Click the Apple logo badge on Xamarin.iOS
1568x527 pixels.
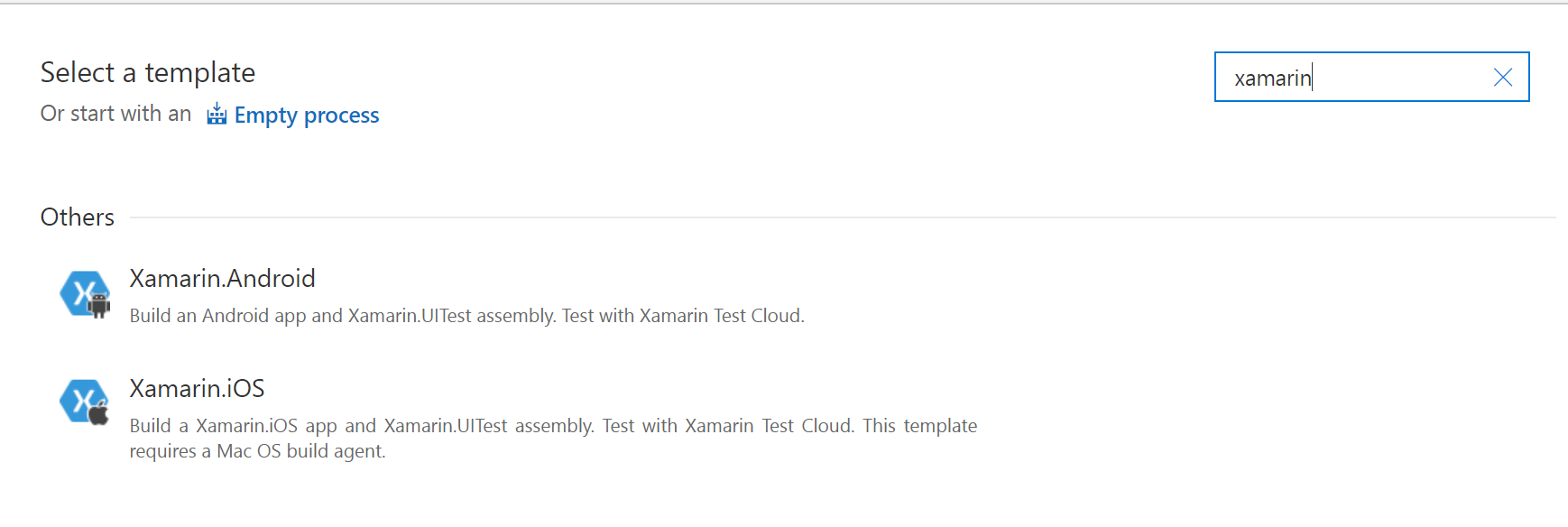pos(99,414)
